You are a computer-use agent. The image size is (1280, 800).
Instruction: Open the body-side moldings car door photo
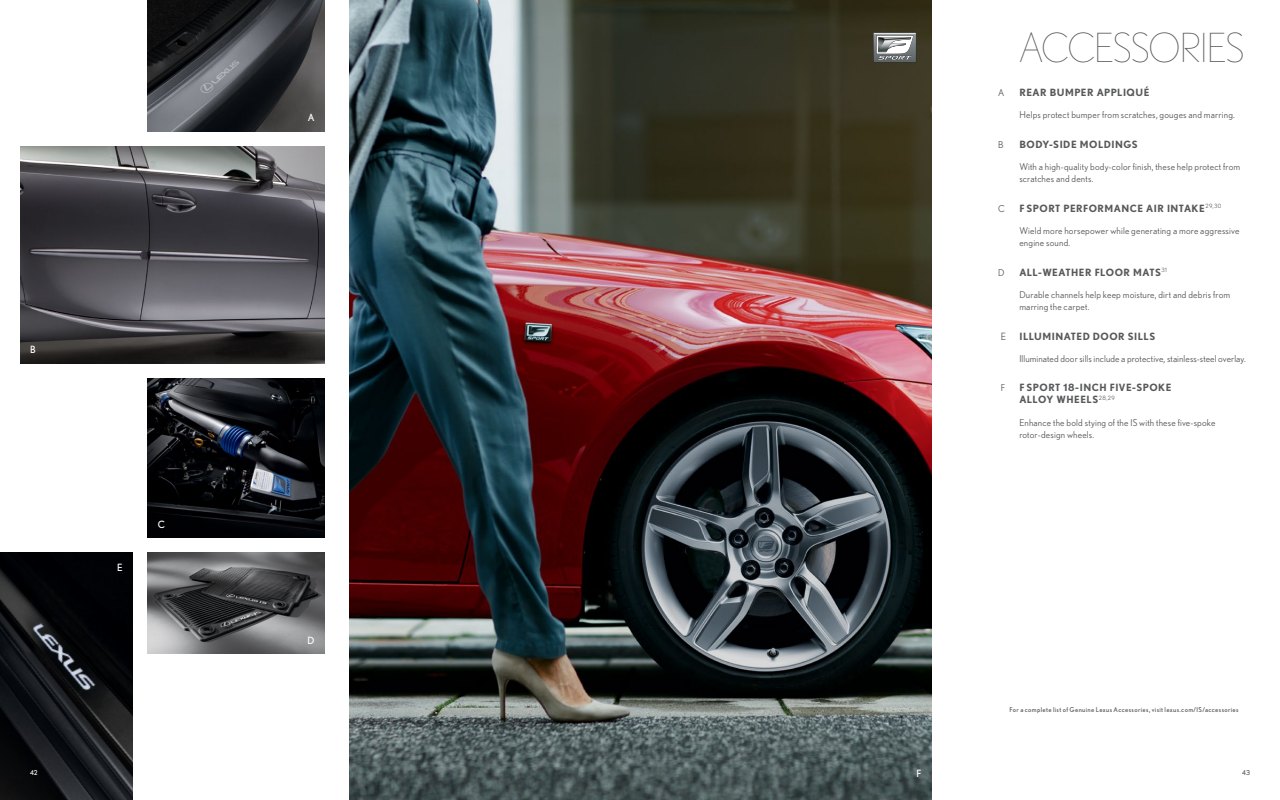(172, 255)
